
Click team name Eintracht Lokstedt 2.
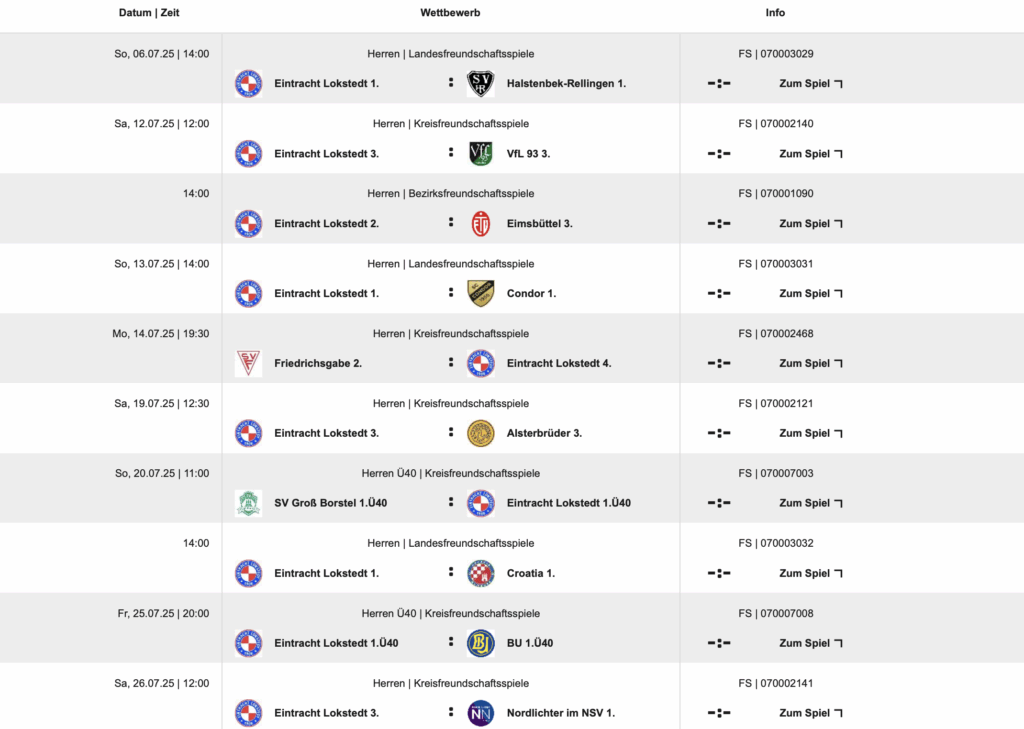pyautogui.click(x=327, y=223)
